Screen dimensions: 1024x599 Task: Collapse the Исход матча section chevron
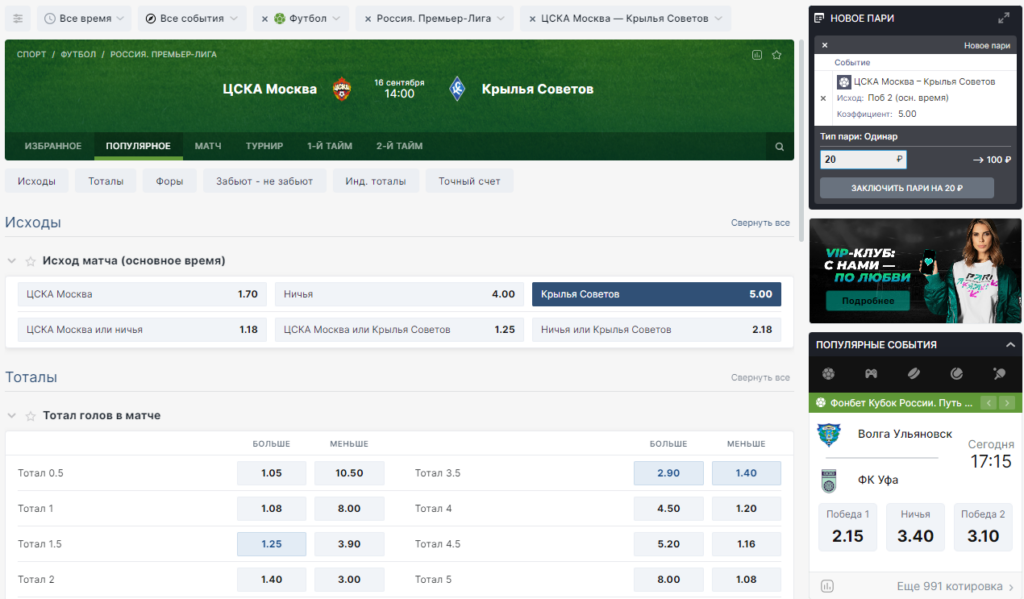(12, 261)
